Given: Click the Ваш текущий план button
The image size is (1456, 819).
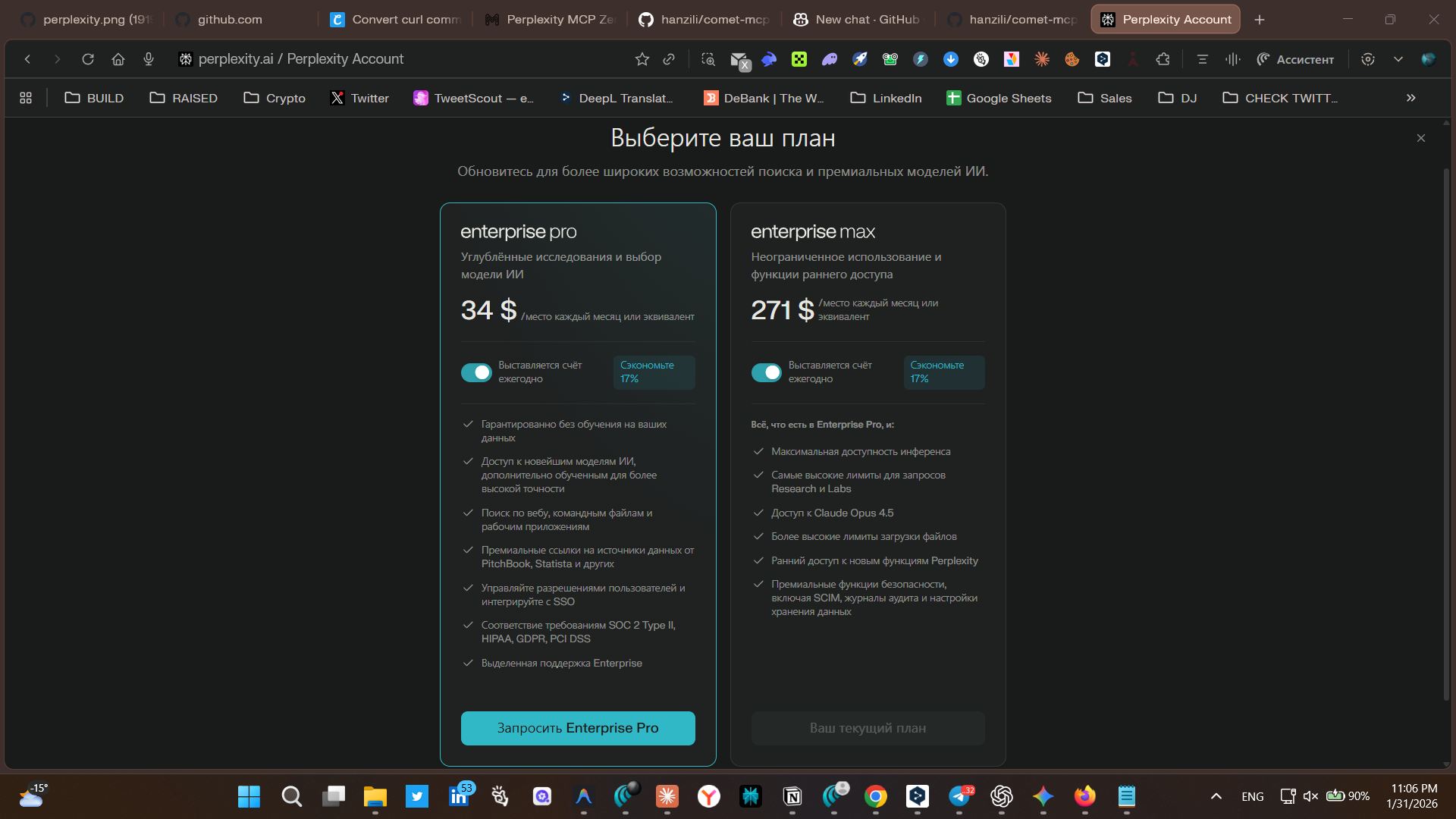Looking at the screenshot, I should coord(868,728).
